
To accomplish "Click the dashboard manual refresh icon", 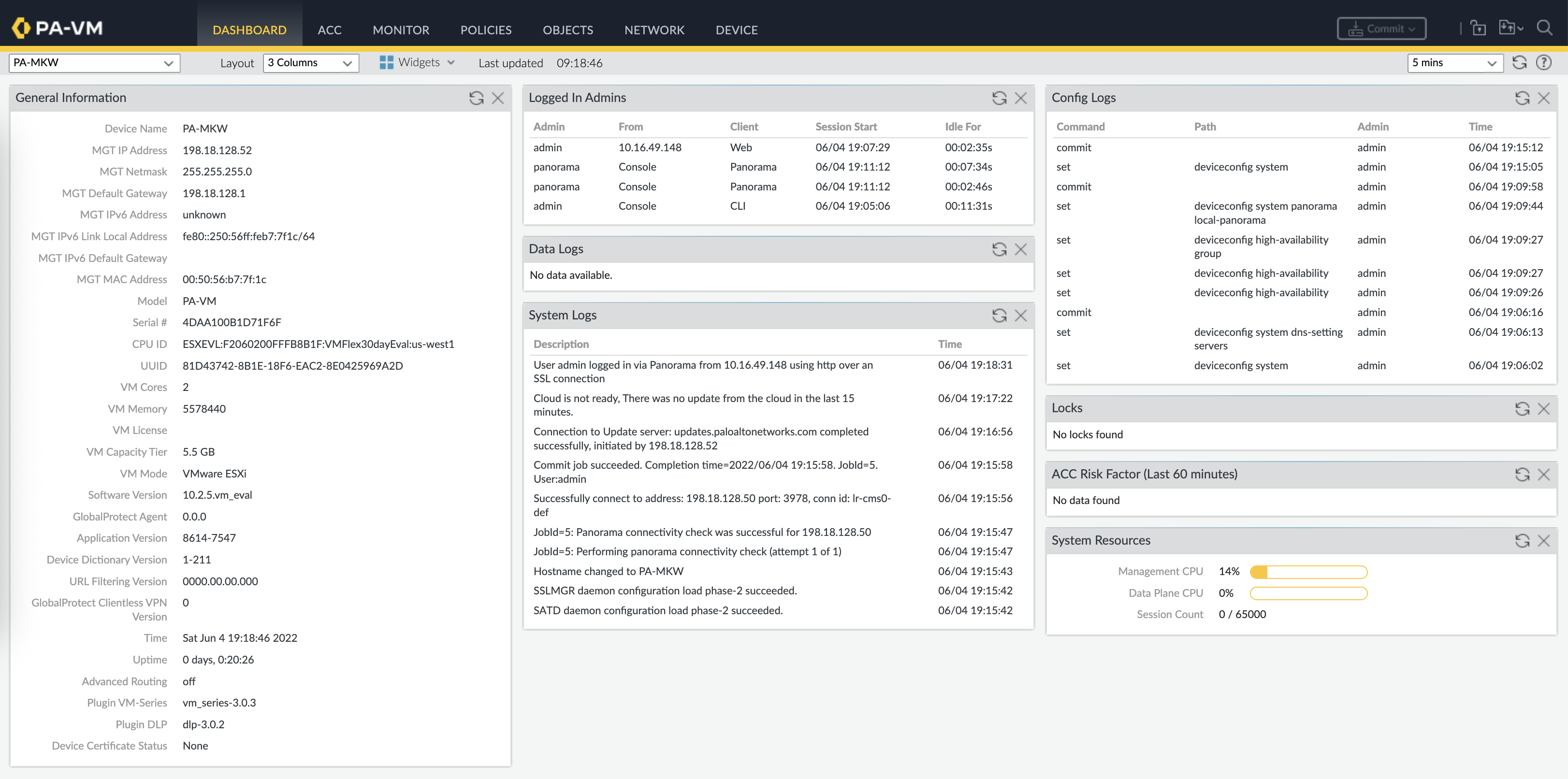I will tap(1519, 63).
